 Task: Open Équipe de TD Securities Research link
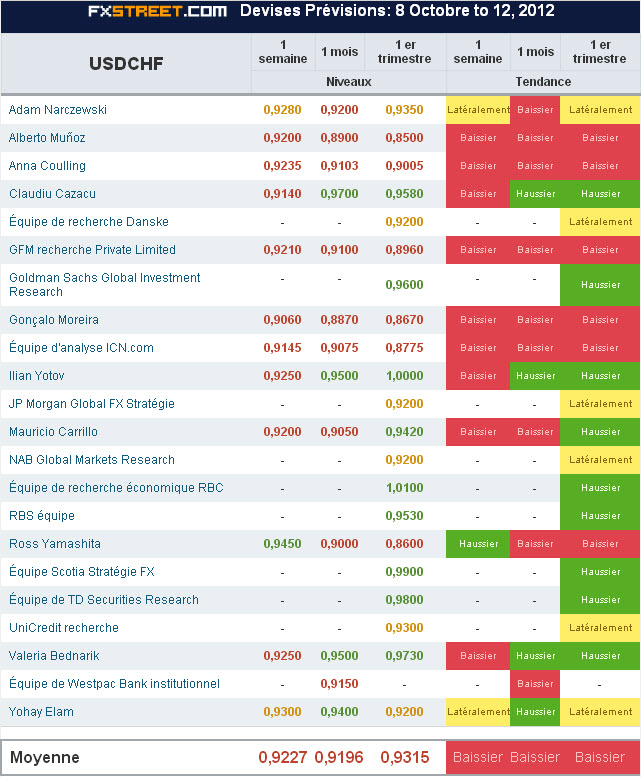(104, 600)
